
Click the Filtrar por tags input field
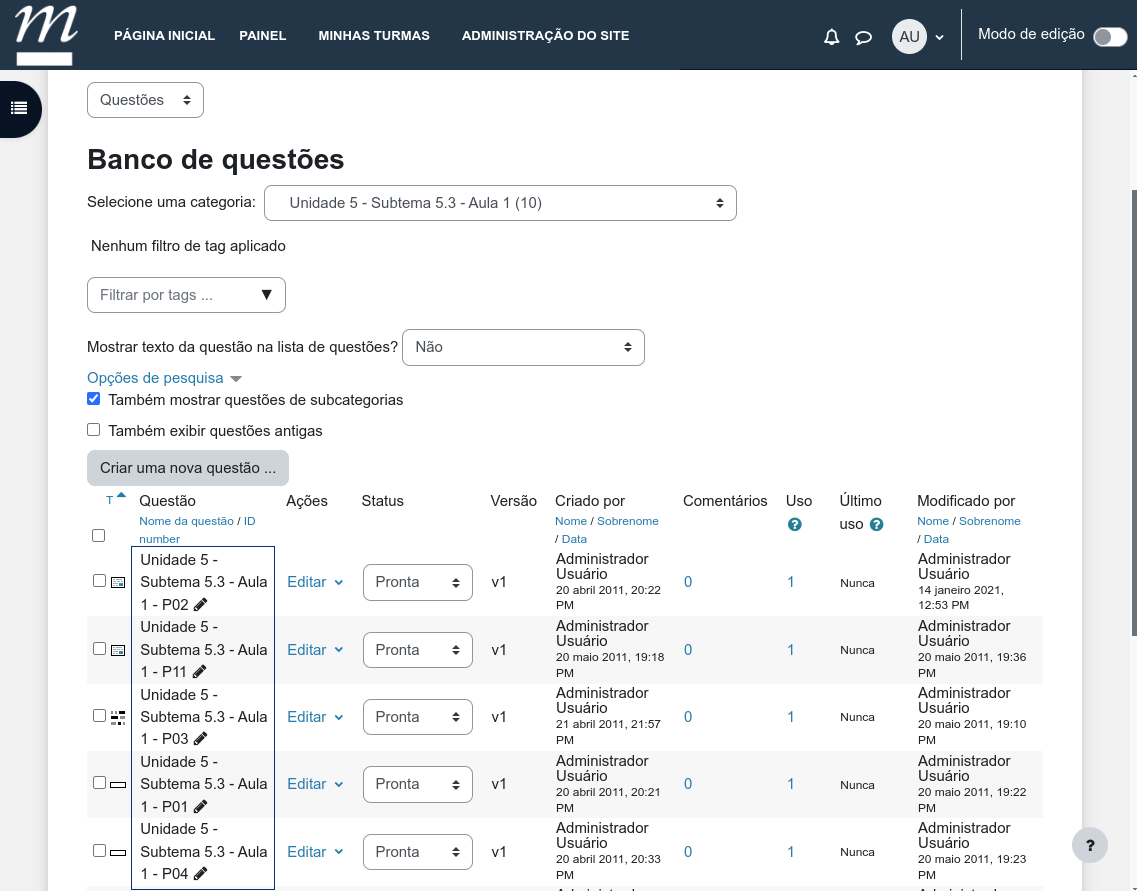pyautogui.click(x=175, y=295)
